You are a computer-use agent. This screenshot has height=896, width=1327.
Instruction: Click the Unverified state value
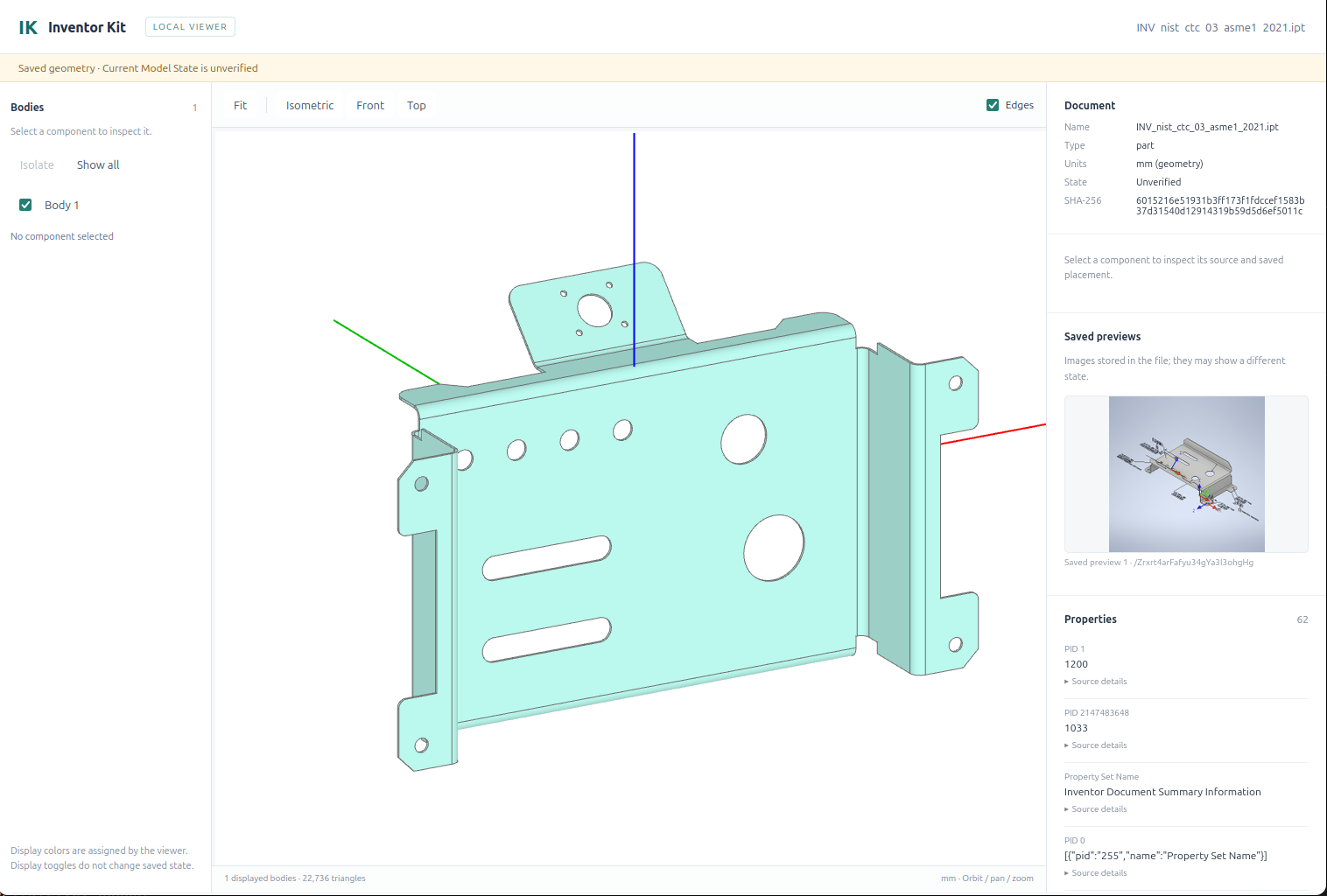[1158, 182]
